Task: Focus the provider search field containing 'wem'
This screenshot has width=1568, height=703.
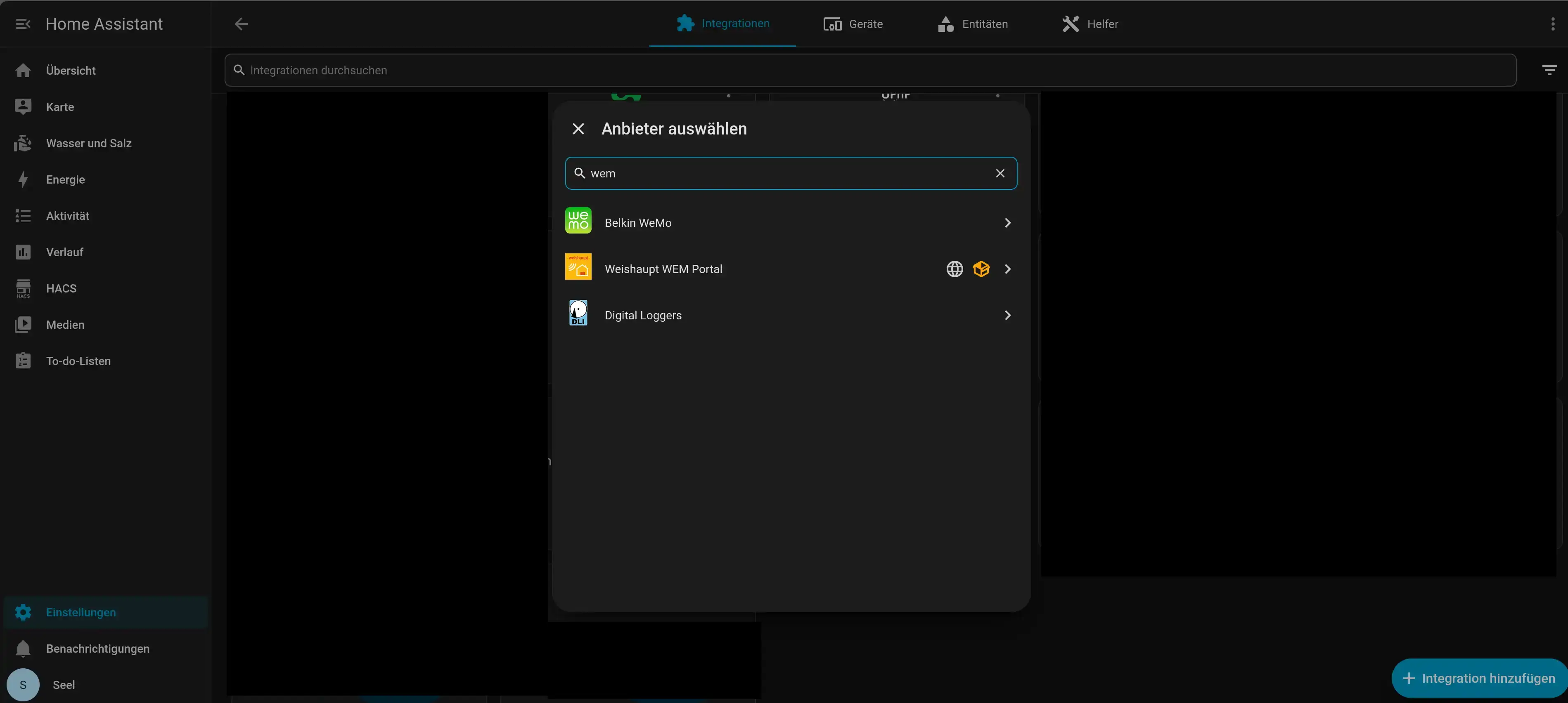Action: pos(791,173)
